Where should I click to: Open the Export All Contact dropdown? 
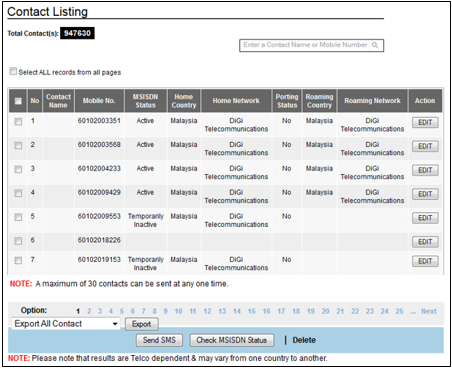pyautogui.click(x=66, y=324)
